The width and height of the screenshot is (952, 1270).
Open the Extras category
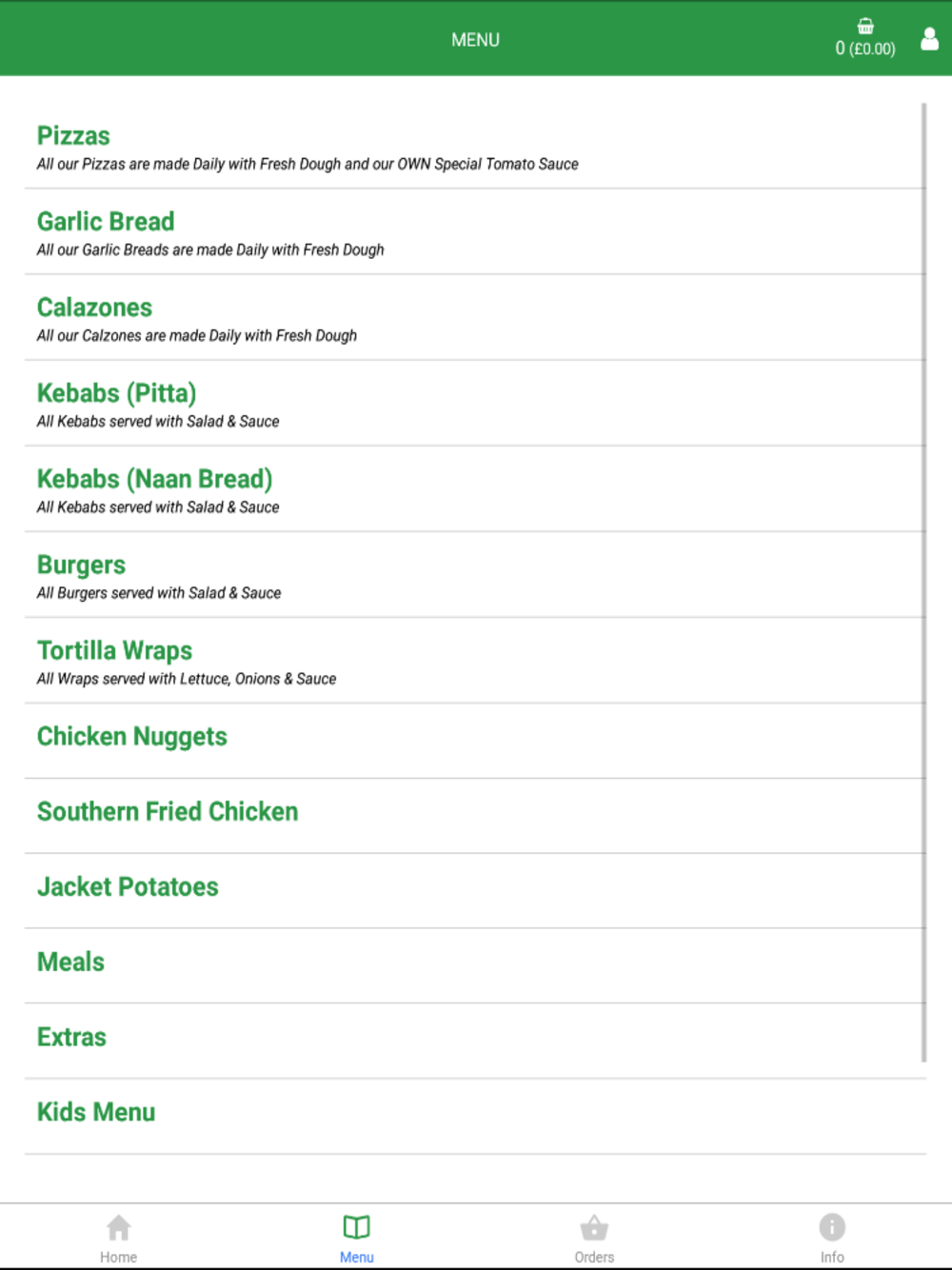coord(475,1042)
